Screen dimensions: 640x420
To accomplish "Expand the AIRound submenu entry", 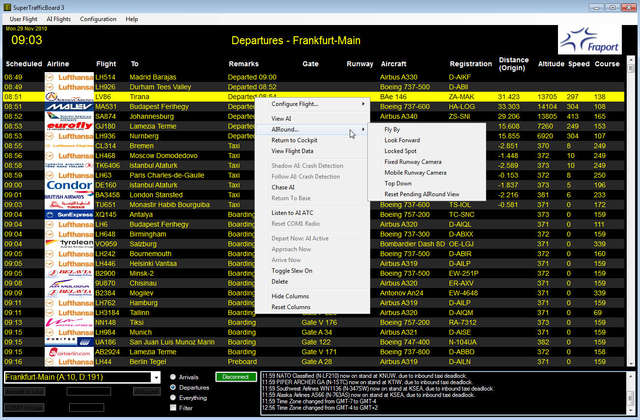I will (312, 129).
